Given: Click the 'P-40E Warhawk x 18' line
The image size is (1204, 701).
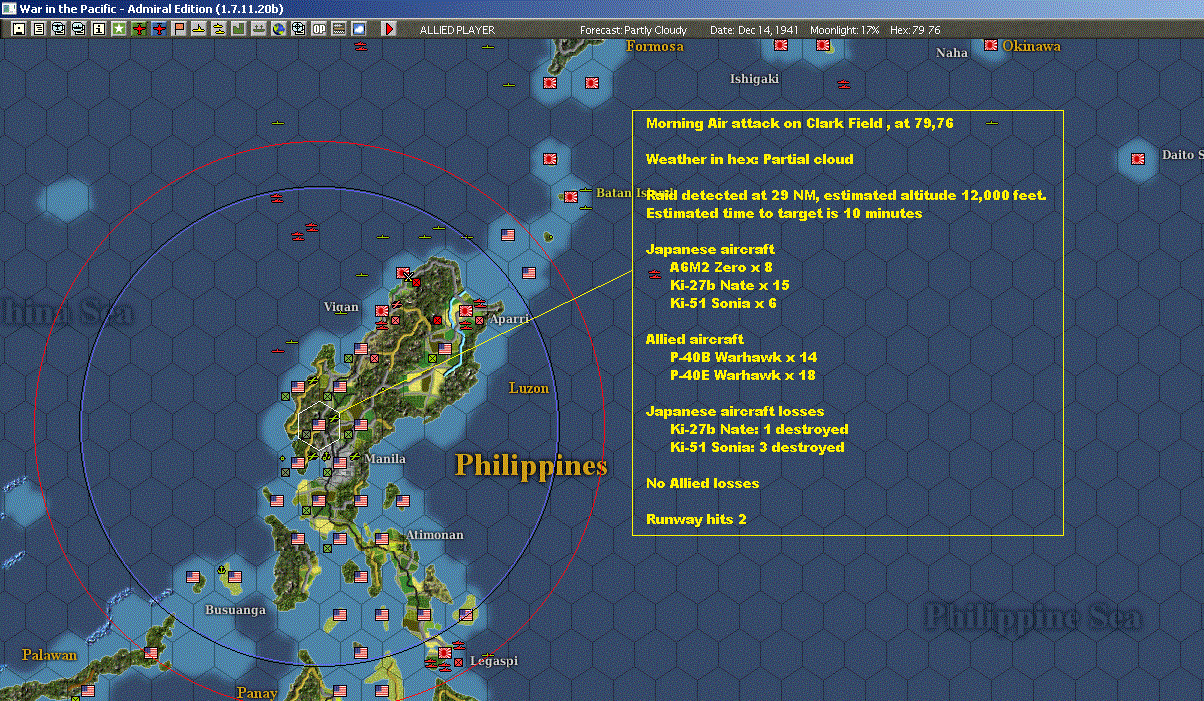Looking at the screenshot, I should (x=743, y=375).
